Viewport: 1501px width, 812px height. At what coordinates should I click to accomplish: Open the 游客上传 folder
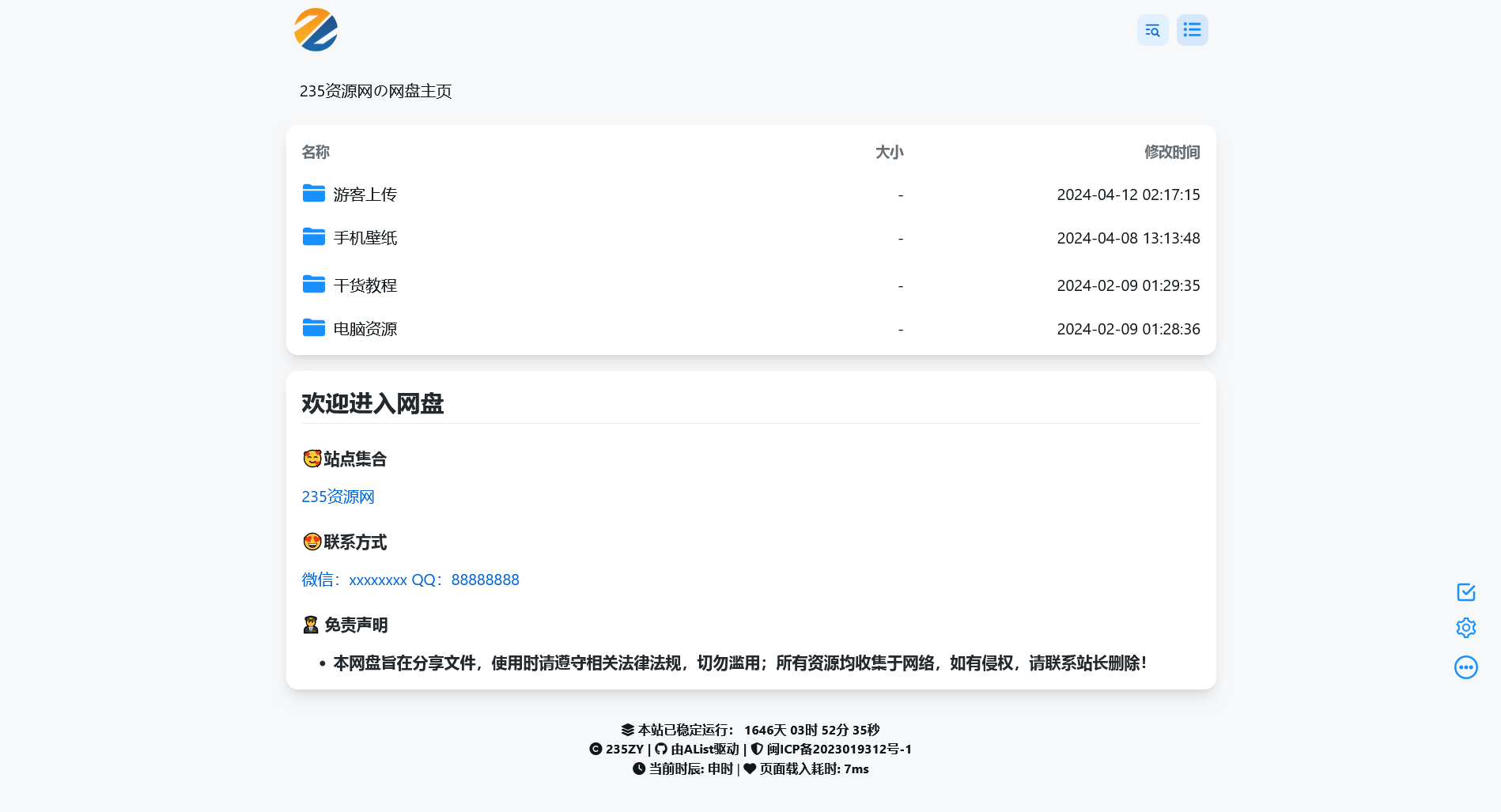tap(365, 195)
